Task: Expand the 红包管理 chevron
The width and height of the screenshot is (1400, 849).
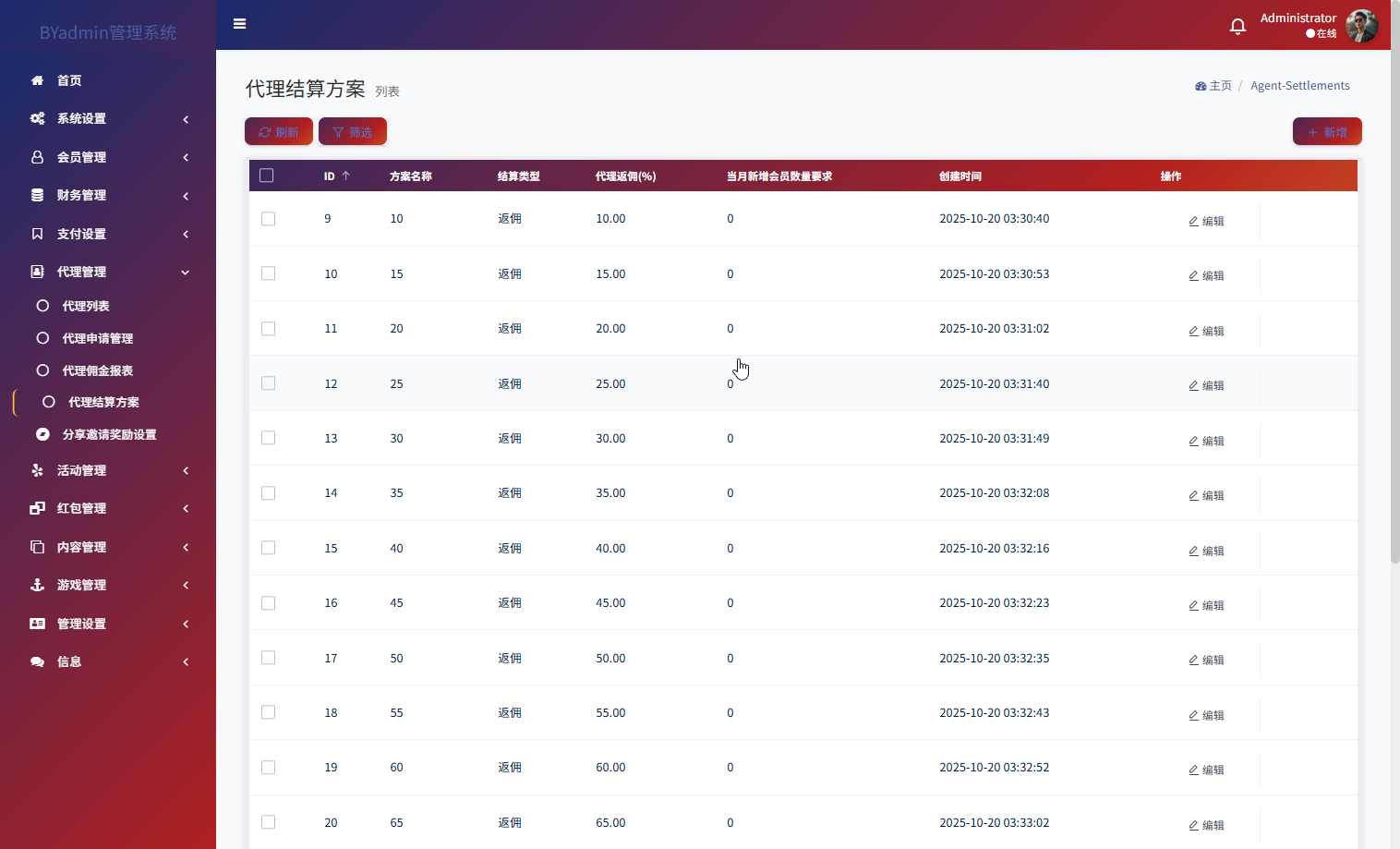Action: tap(186, 509)
